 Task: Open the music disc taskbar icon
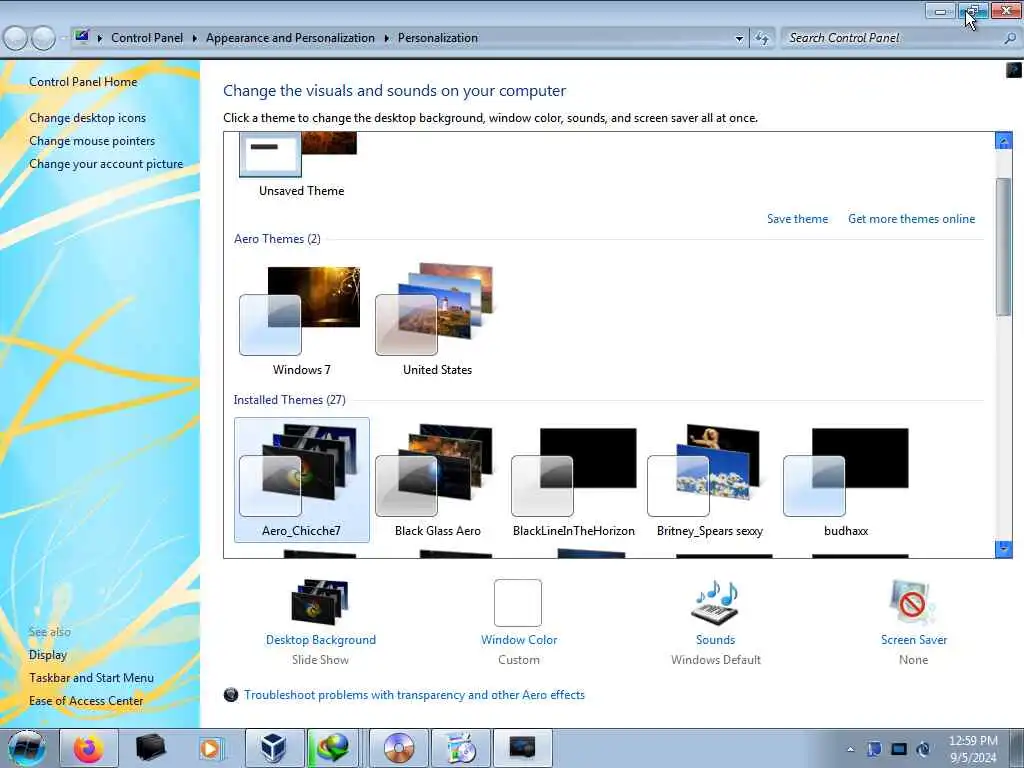point(460,748)
